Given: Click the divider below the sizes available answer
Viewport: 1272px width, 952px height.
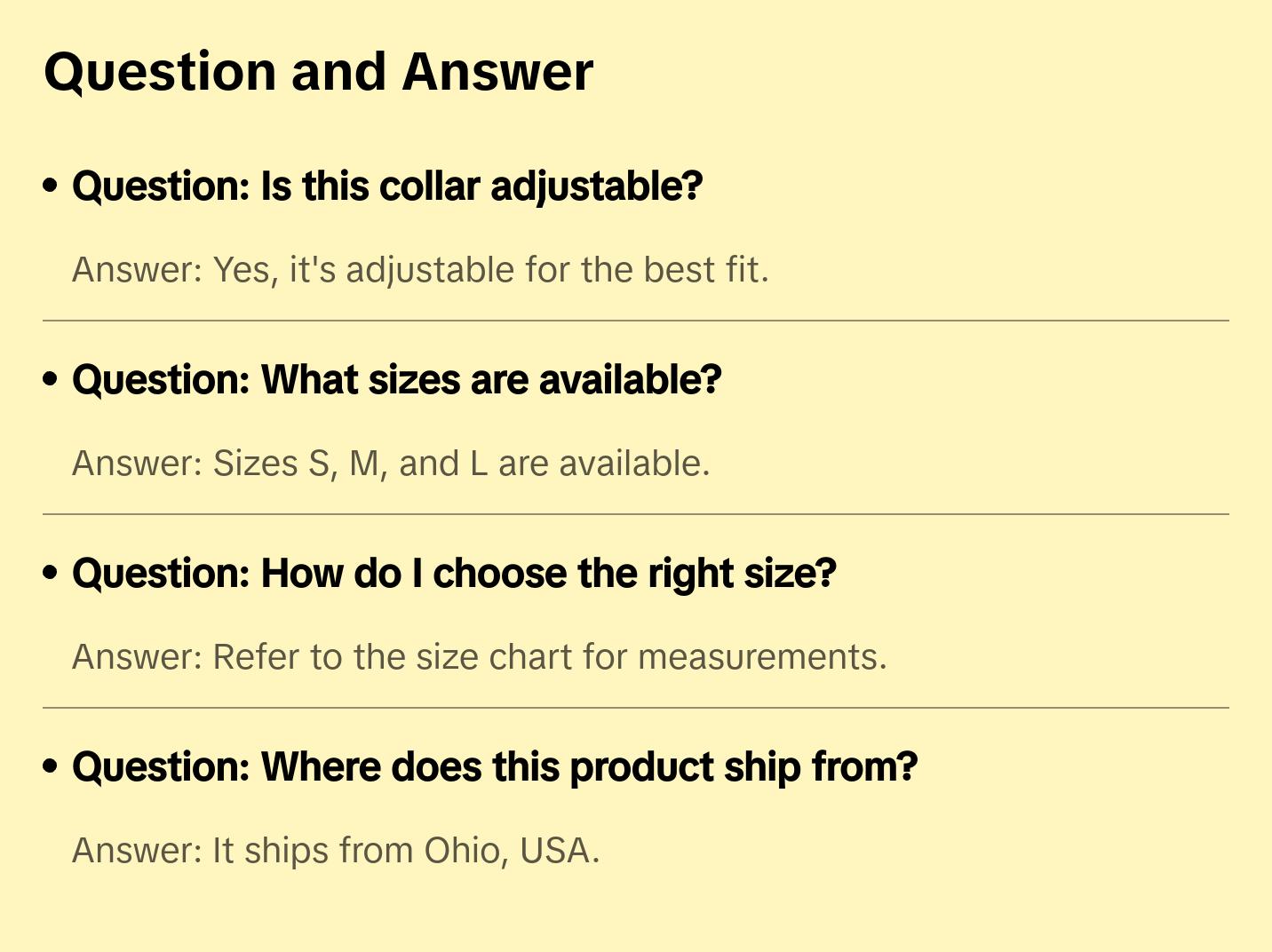Looking at the screenshot, I should (x=636, y=514).
